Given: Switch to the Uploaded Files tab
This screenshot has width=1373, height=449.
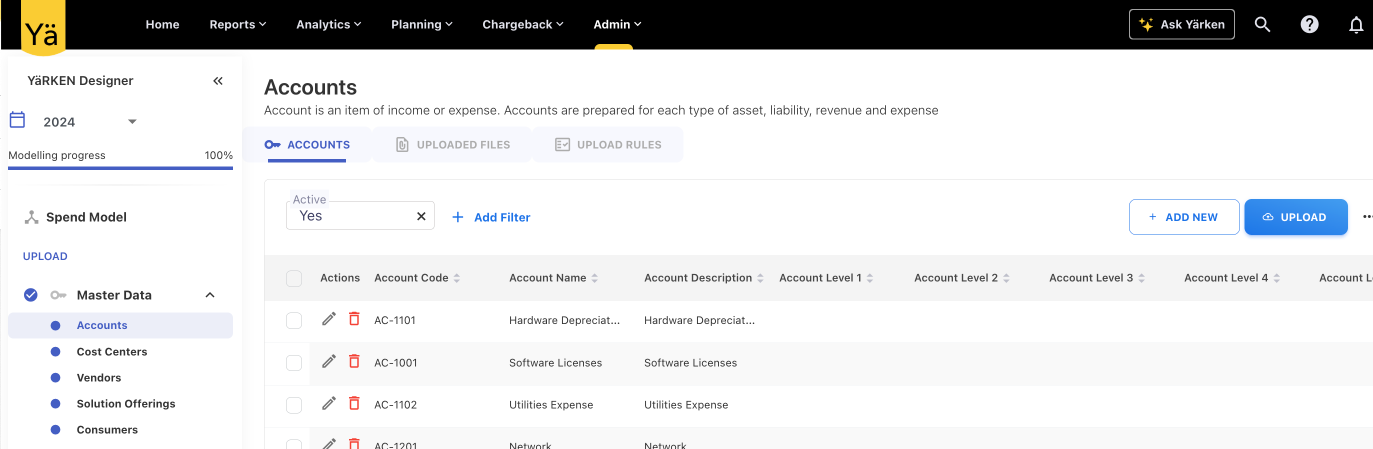Looking at the screenshot, I should (x=452, y=145).
